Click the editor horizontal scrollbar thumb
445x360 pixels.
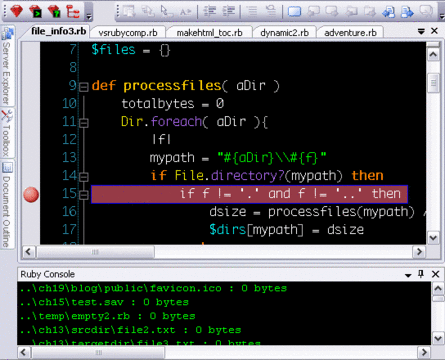click(x=95, y=252)
